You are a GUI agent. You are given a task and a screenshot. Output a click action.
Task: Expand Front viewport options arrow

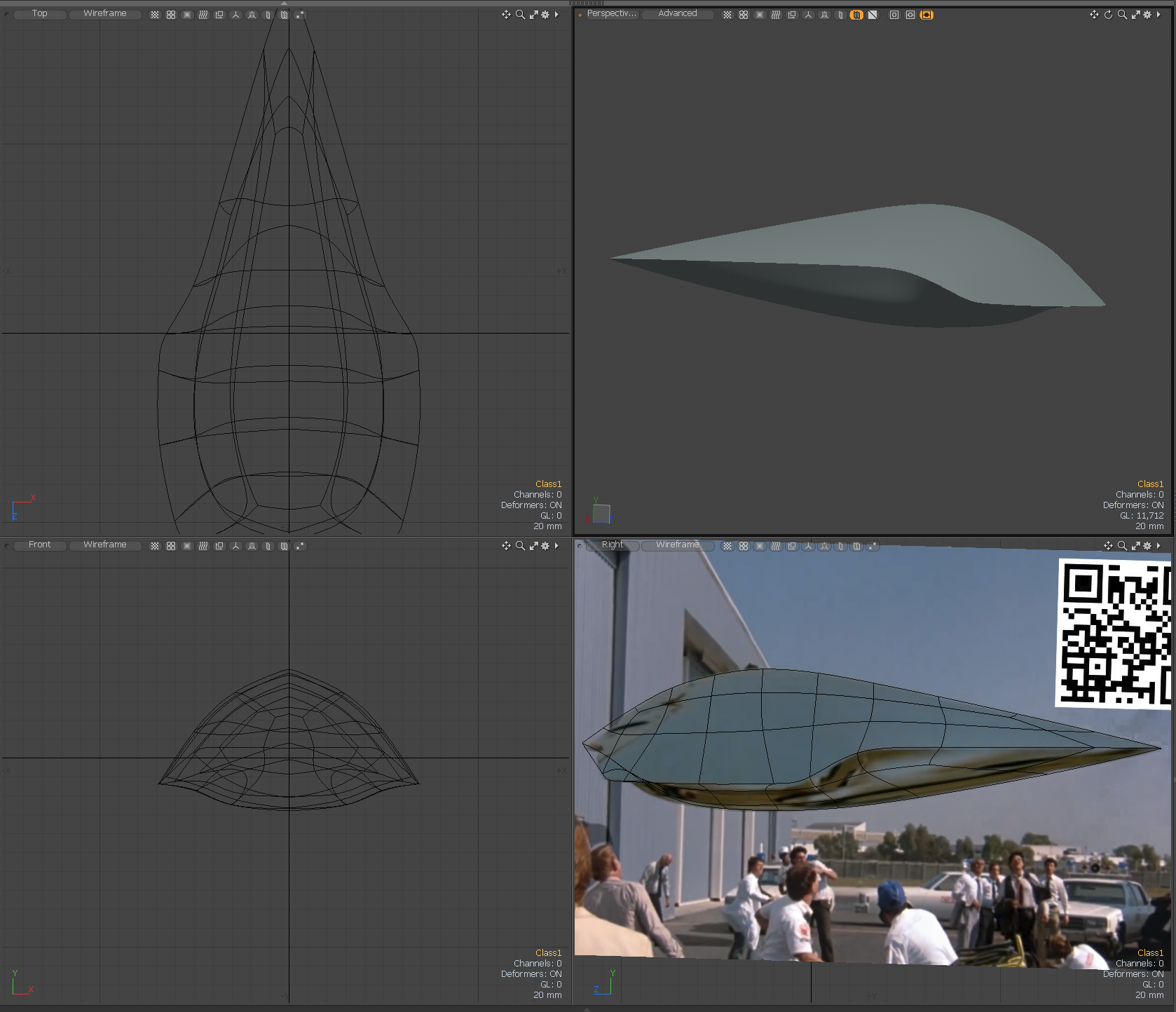[x=556, y=546]
